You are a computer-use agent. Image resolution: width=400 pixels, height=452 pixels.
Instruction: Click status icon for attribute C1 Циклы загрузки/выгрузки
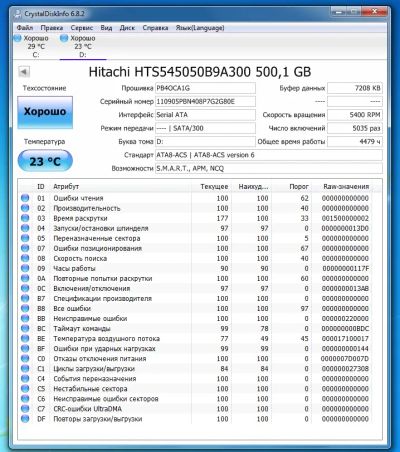click(x=25, y=368)
